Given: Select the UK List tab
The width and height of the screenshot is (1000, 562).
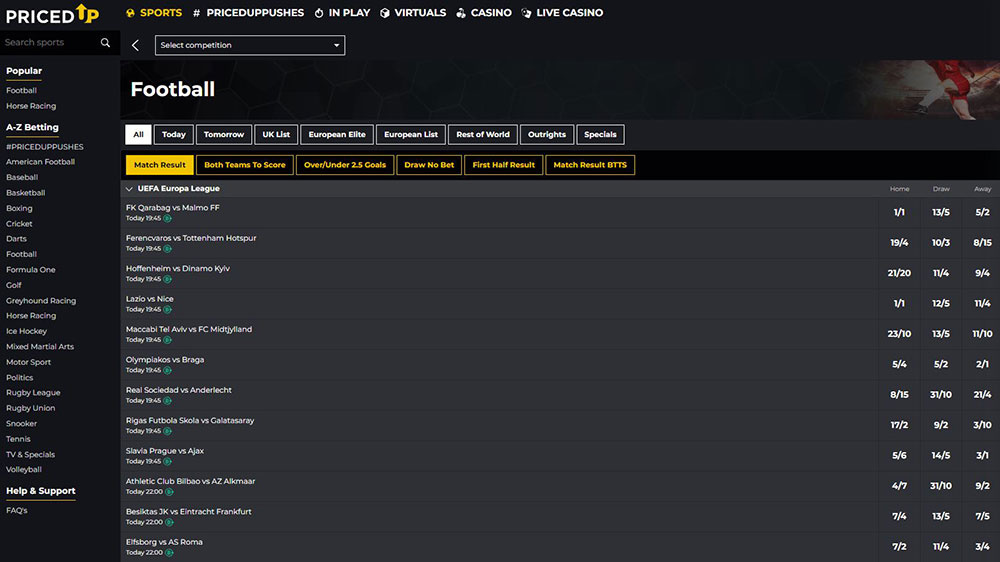Looking at the screenshot, I should (276, 135).
